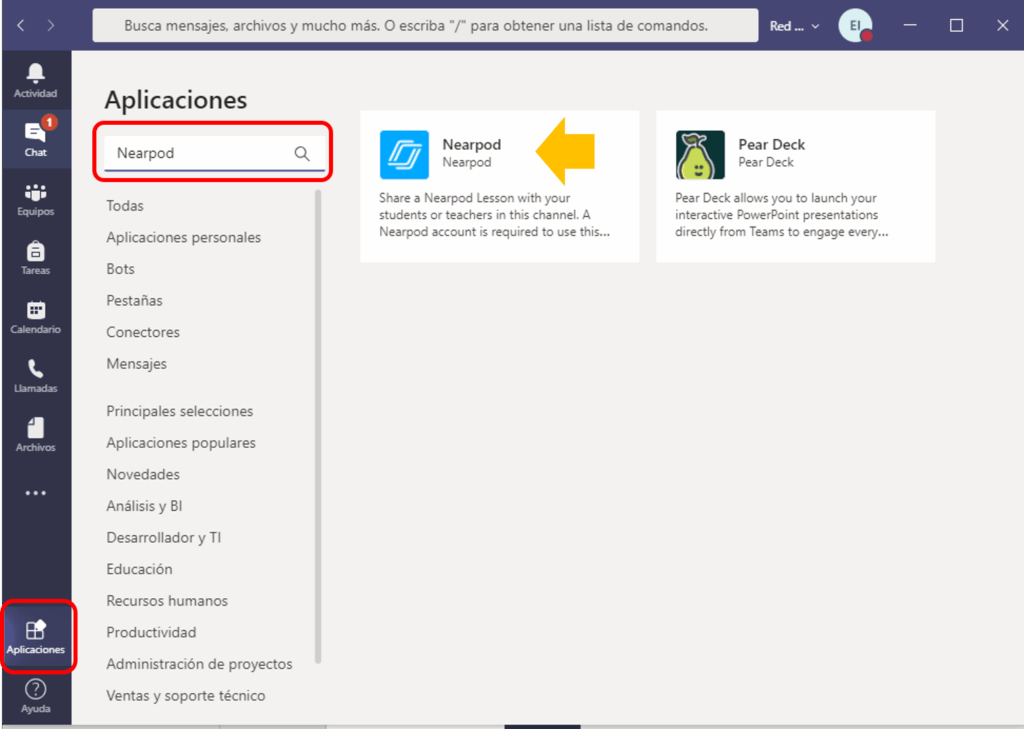Open the Educación category
Image resolution: width=1024 pixels, height=729 pixels.
tap(139, 569)
